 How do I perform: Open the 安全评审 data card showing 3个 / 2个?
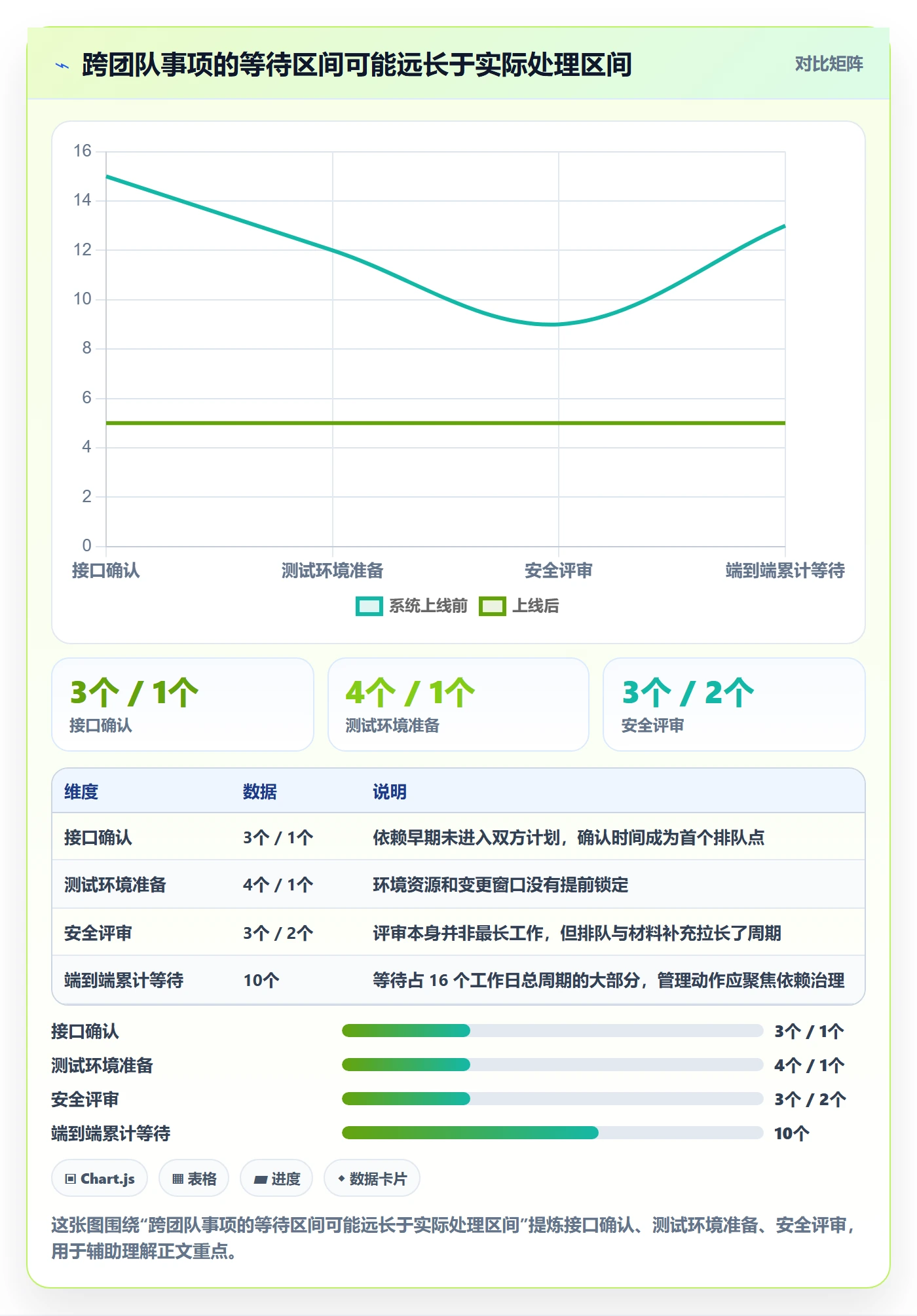coord(734,704)
